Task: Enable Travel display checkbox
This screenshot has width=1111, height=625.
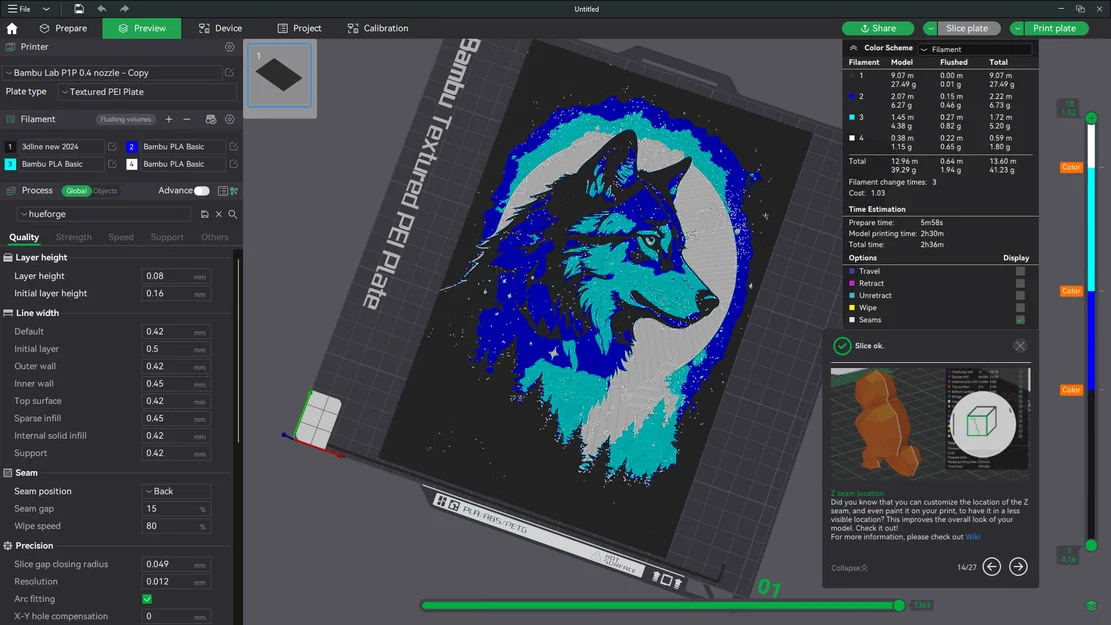Action: click(1020, 271)
